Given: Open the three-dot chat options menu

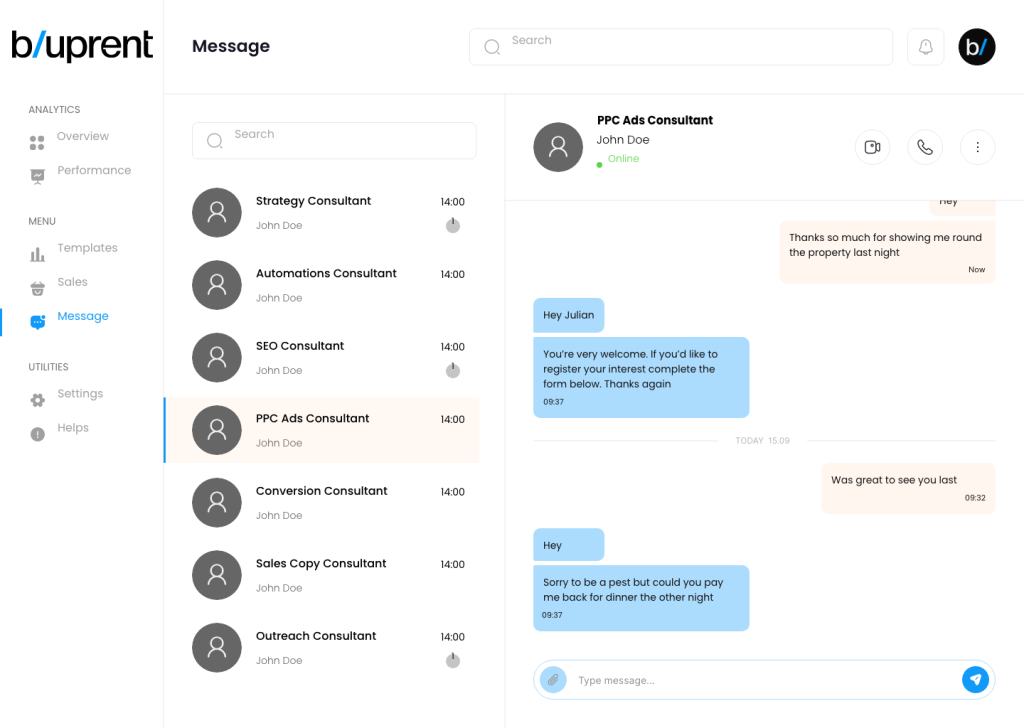Looking at the screenshot, I should (x=977, y=147).
